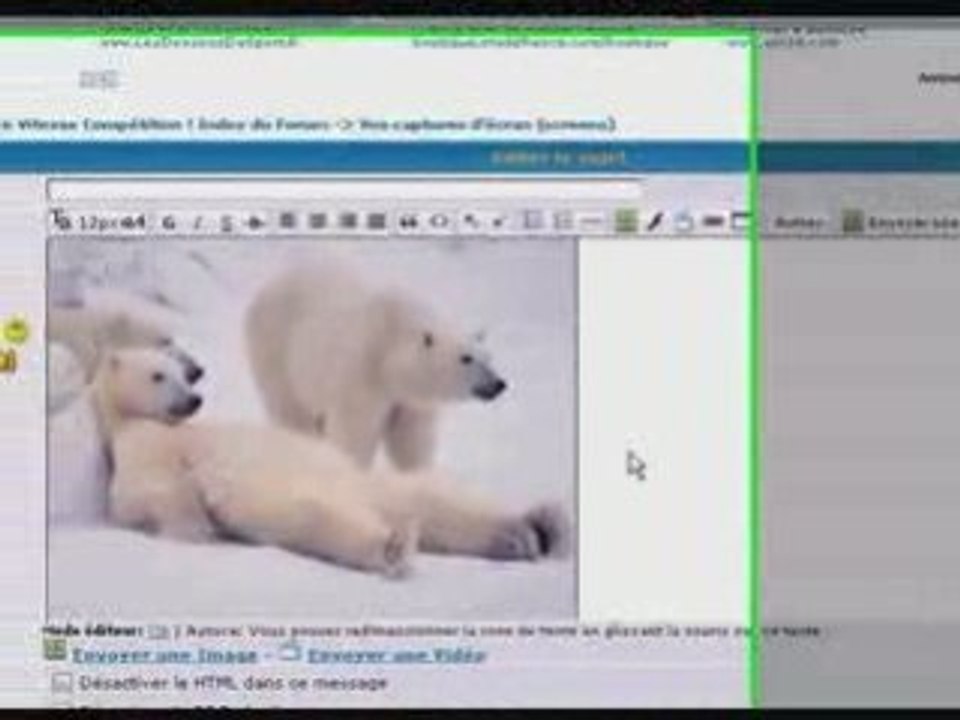Open the Envoyer une Image link
This screenshot has height=720, width=960.
(x=165, y=655)
